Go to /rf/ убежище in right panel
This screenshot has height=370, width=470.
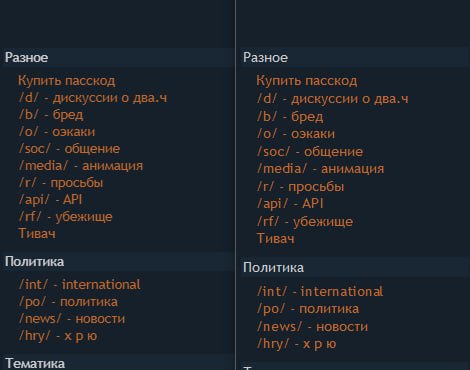(x=305, y=222)
